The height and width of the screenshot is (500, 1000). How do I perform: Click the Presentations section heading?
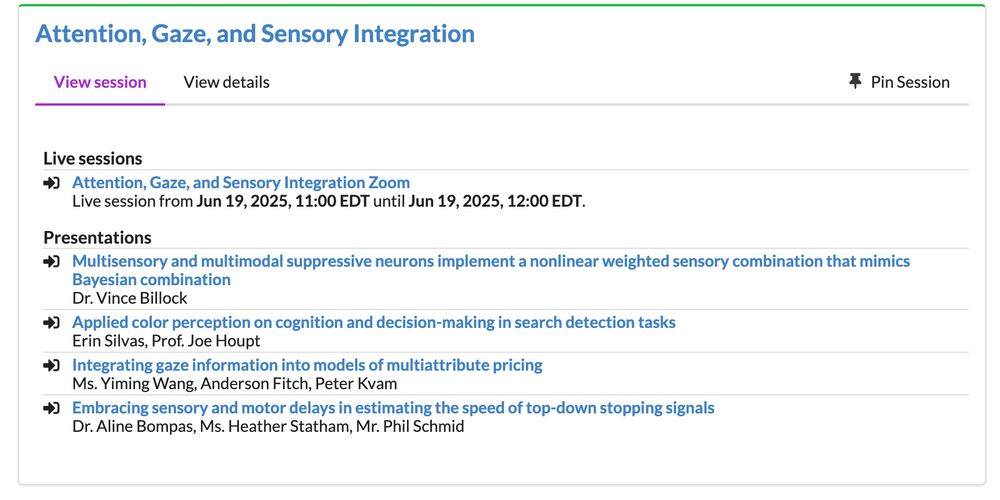point(98,238)
